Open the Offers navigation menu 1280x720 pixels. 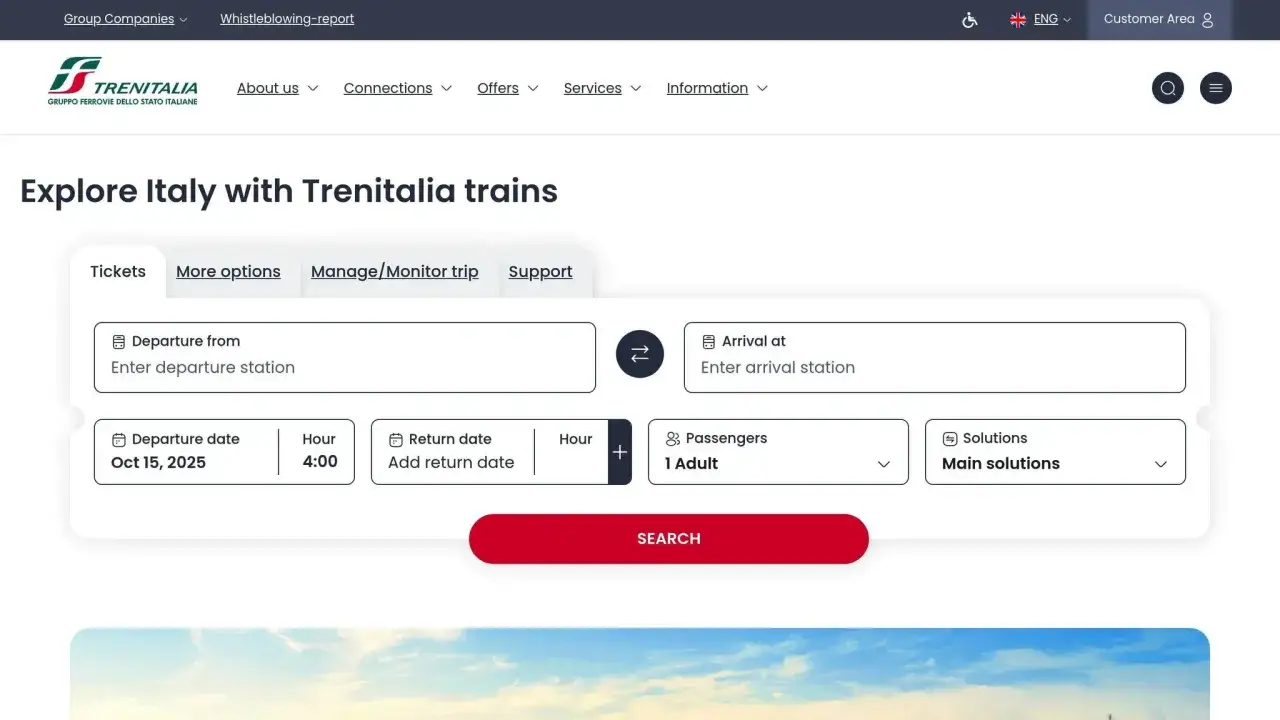(498, 88)
